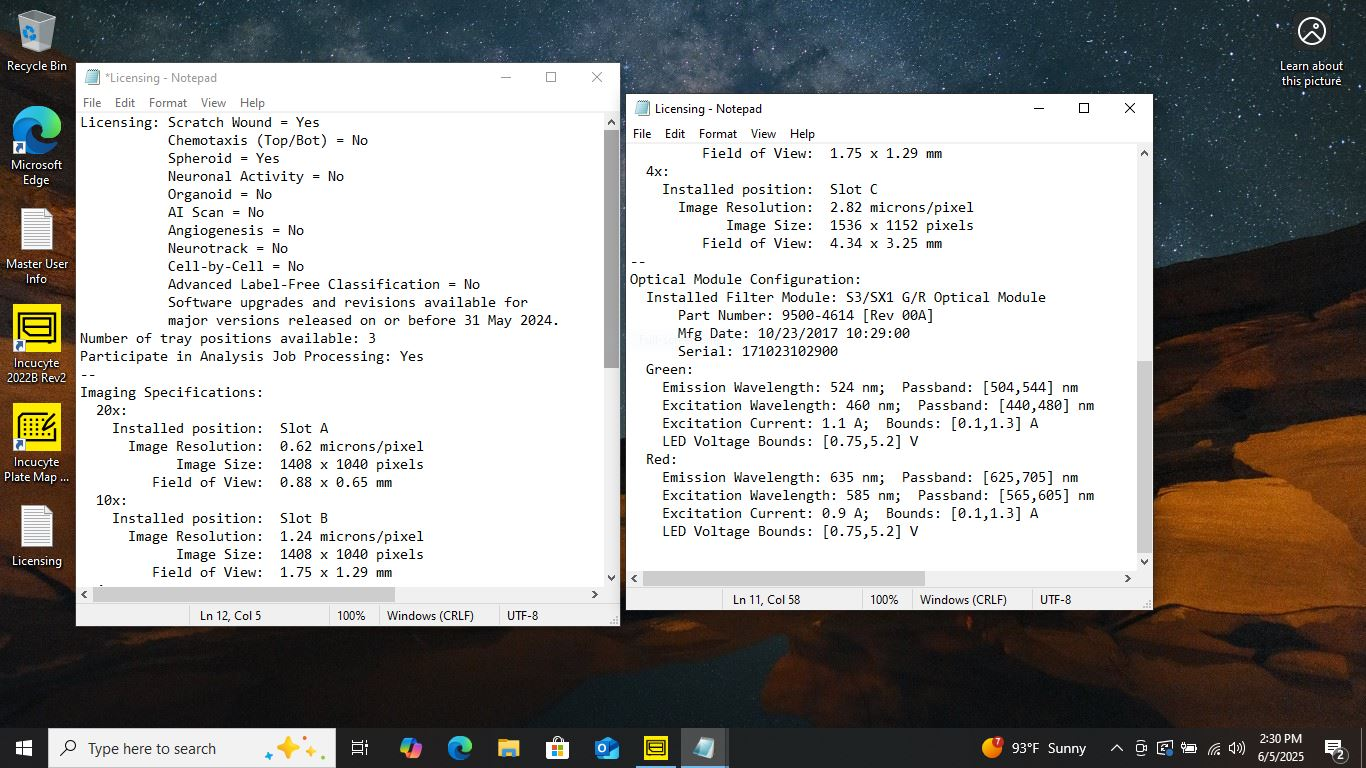Close the left *Licensing Notepad window
The height and width of the screenshot is (768, 1366).
[x=597, y=78]
